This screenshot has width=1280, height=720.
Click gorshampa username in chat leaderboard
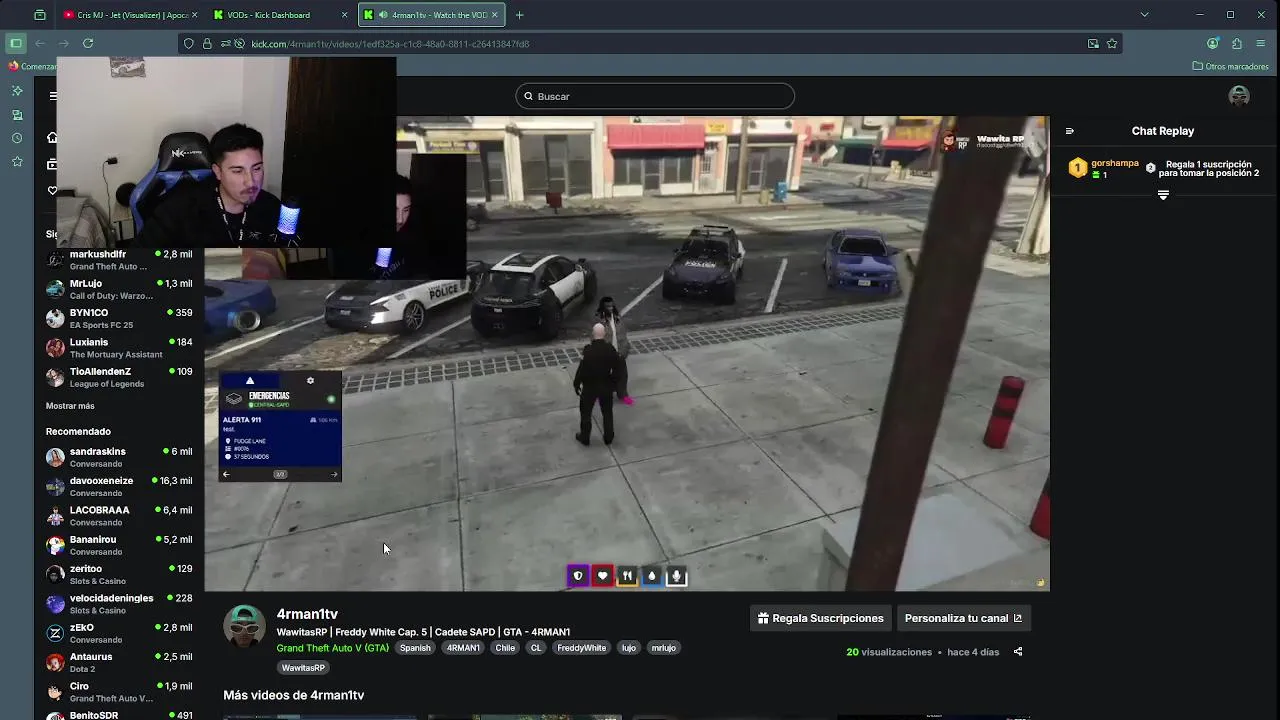pyautogui.click(x=1115, y=163)
